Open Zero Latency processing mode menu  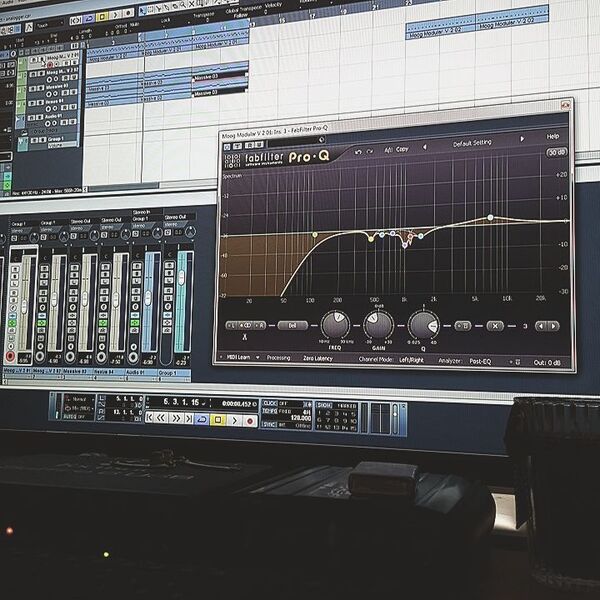[x=318, y=358]
